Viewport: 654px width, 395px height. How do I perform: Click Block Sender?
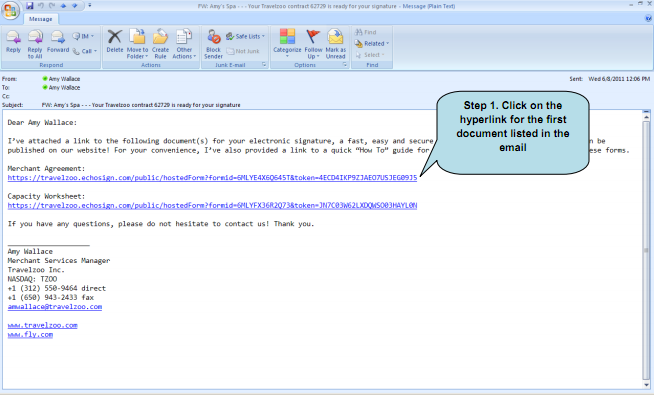click(213, 44)
